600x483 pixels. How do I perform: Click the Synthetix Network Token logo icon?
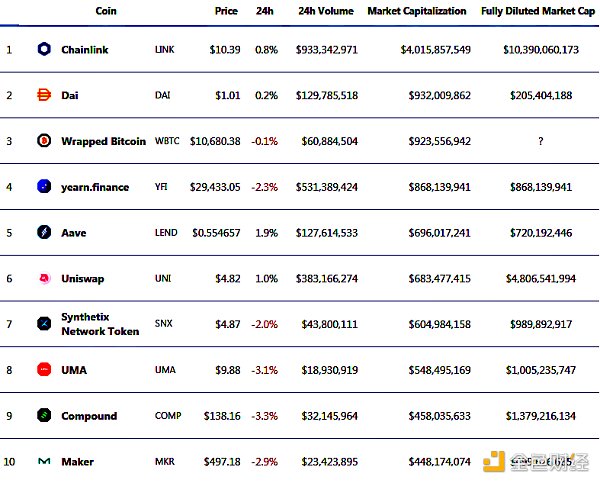(44, 324)
